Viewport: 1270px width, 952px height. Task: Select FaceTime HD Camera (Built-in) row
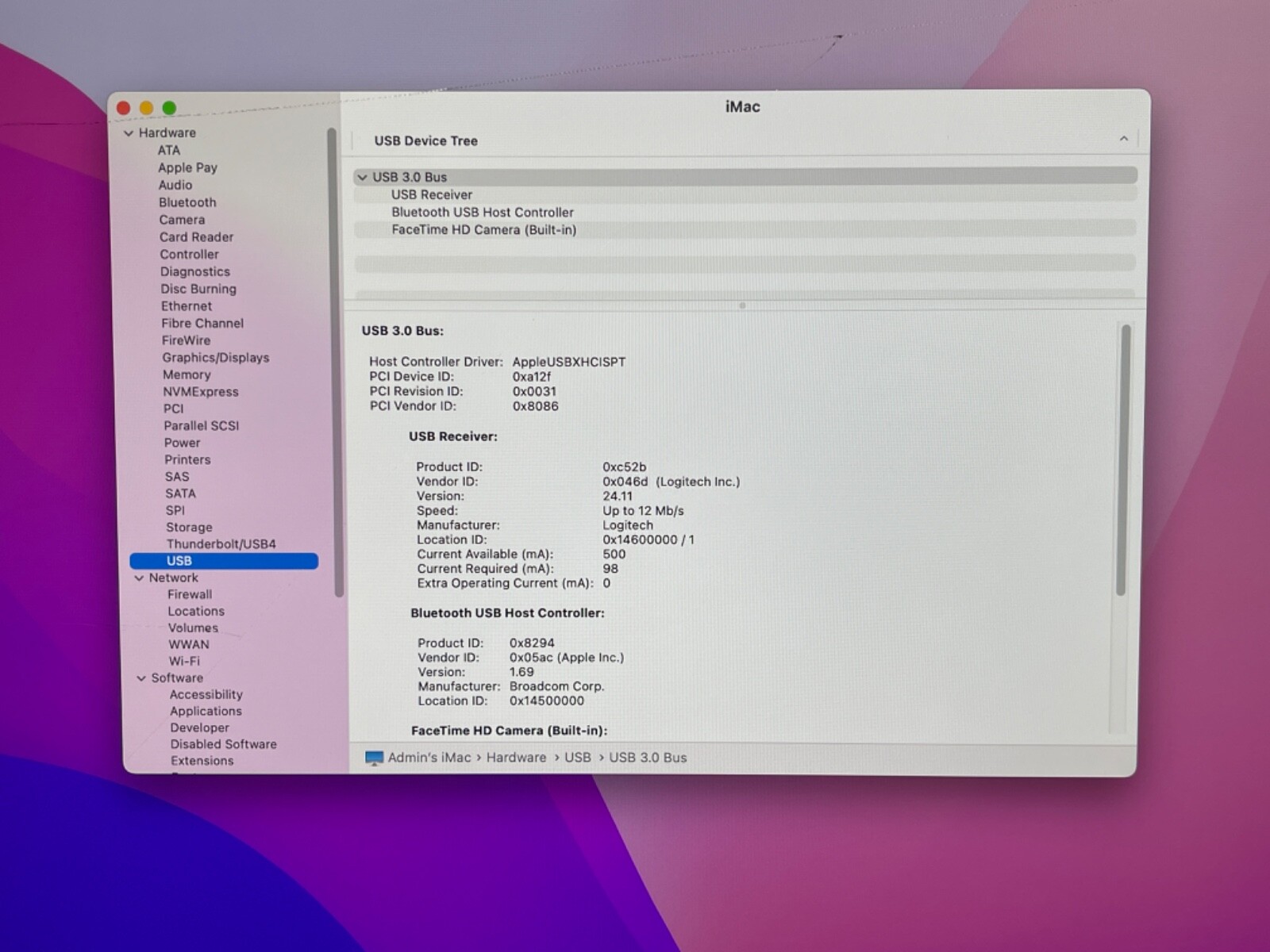745,229
